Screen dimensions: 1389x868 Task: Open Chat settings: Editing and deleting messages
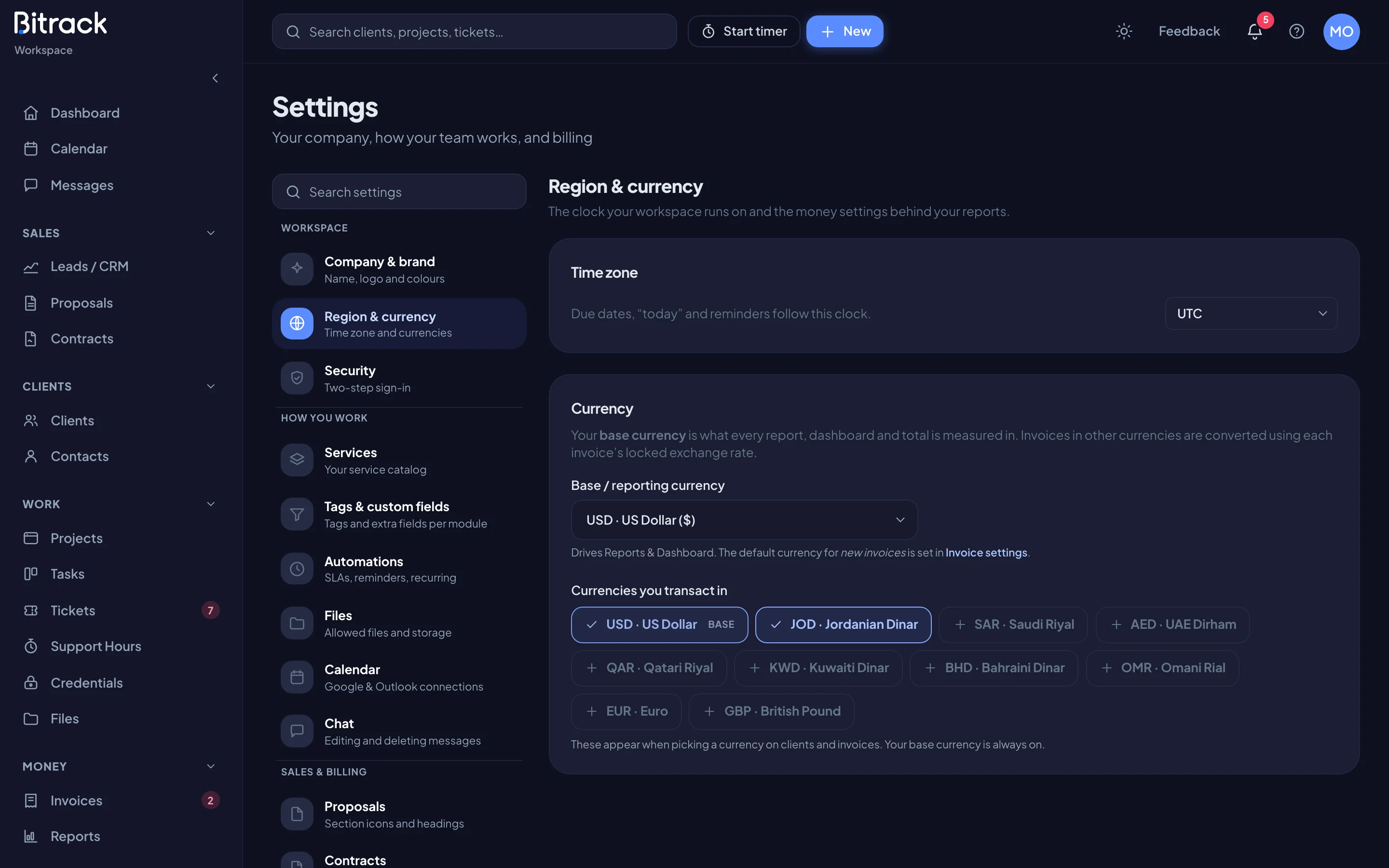[x=399, y=732]
